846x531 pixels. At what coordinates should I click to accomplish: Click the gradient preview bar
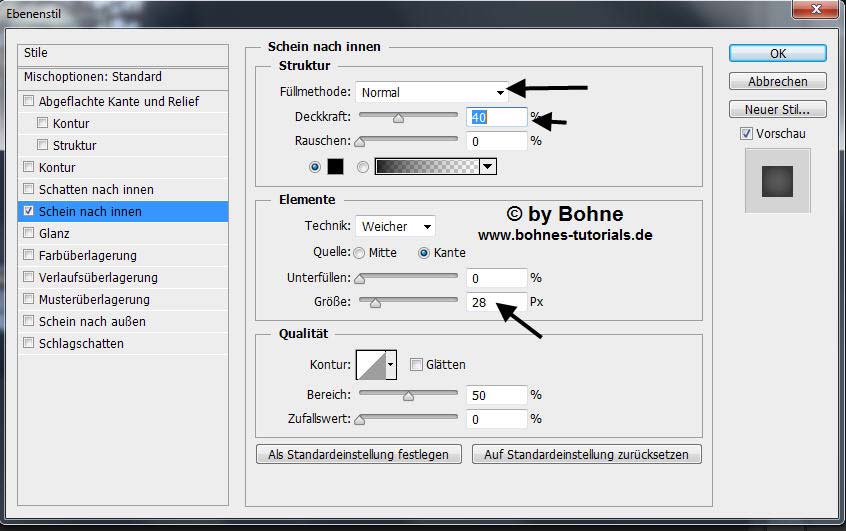coord(427,167)
